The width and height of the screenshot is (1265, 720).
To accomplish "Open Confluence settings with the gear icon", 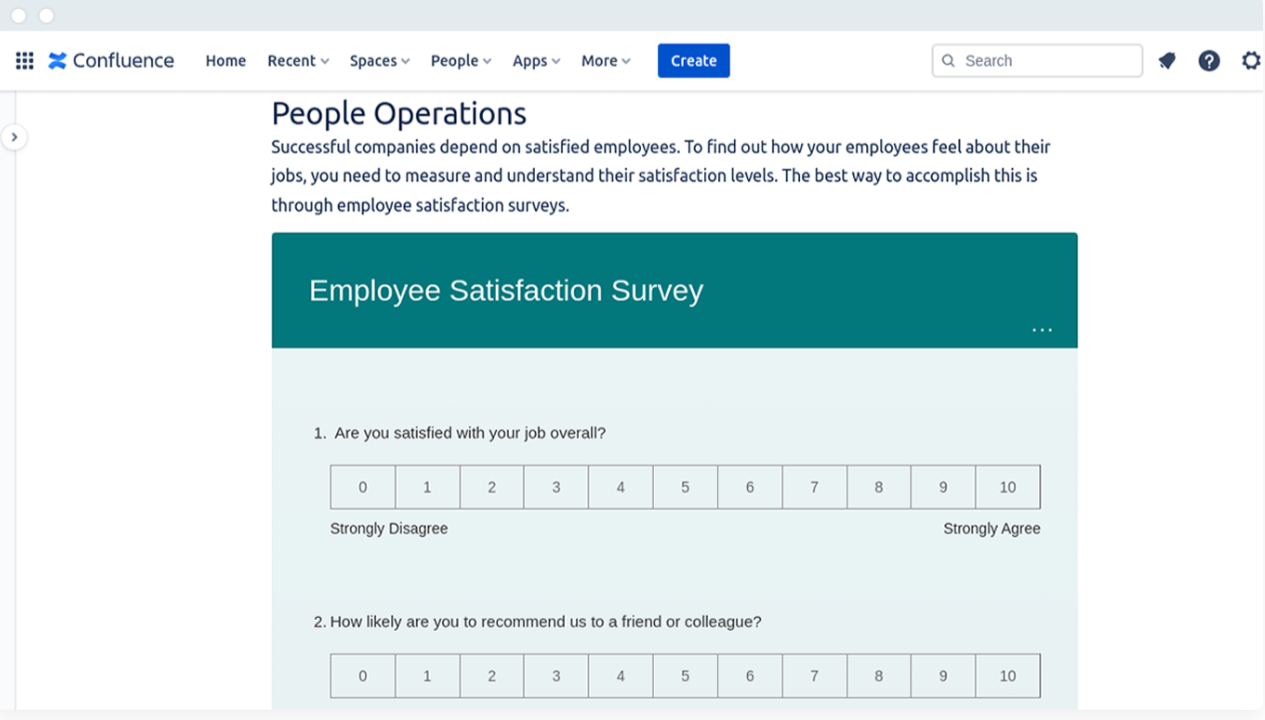I will [1250, 60].
